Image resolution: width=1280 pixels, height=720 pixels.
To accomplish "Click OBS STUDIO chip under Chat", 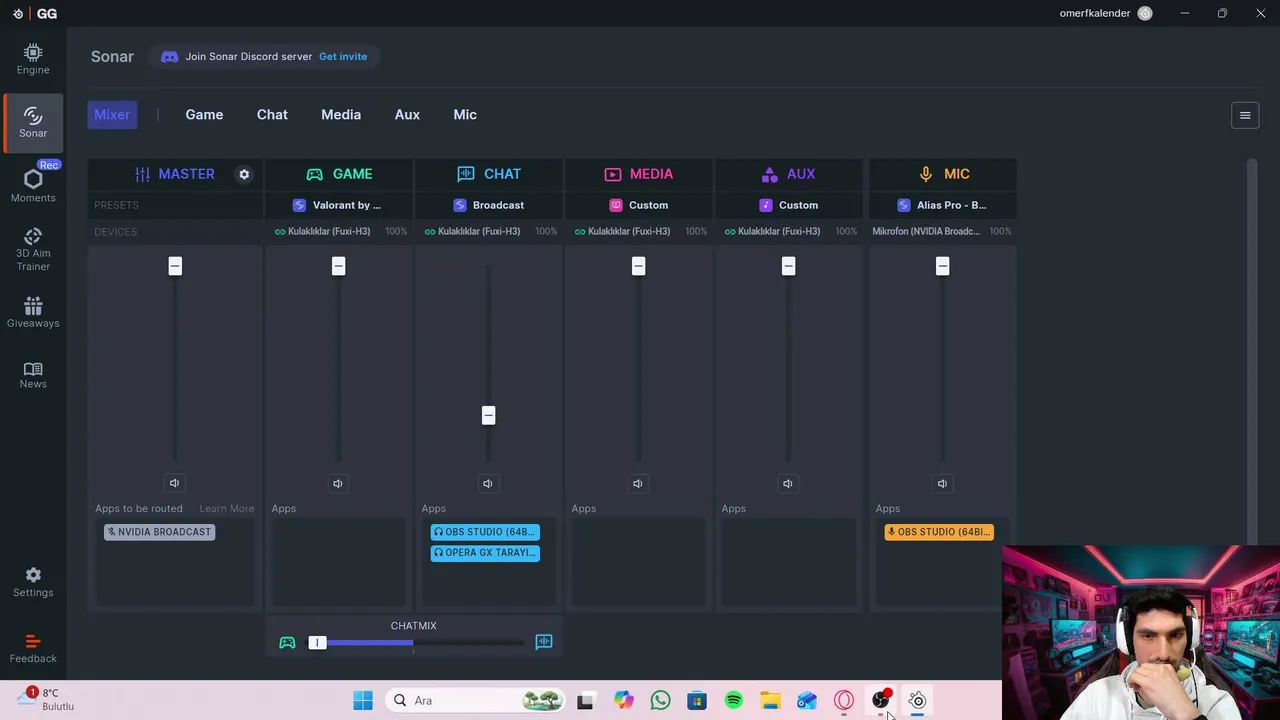I will (x=485, y=532).
